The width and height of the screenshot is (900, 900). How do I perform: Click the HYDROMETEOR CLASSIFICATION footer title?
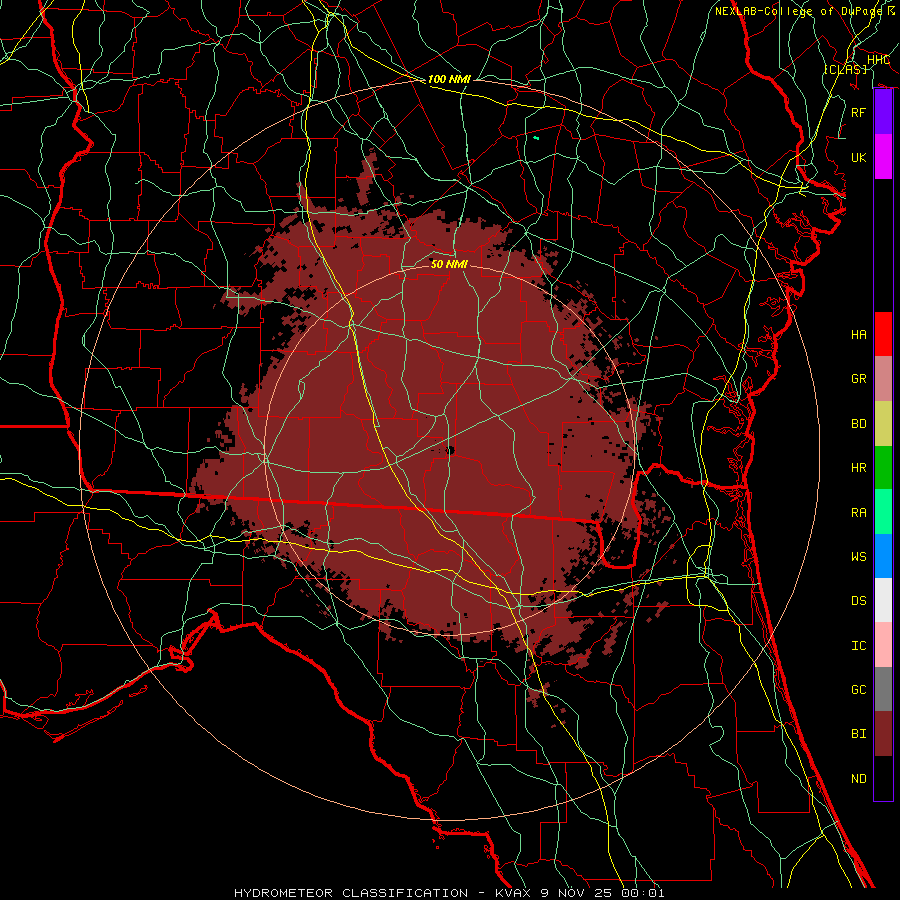(351, 893)
